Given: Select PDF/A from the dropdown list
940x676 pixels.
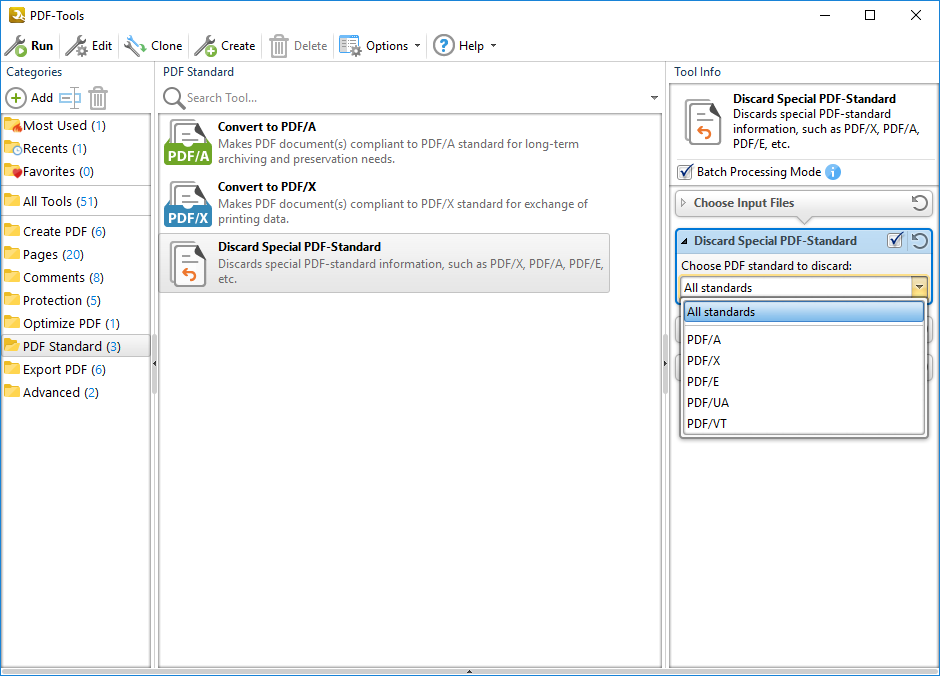Looking at the screenshot, I should 704,340.
